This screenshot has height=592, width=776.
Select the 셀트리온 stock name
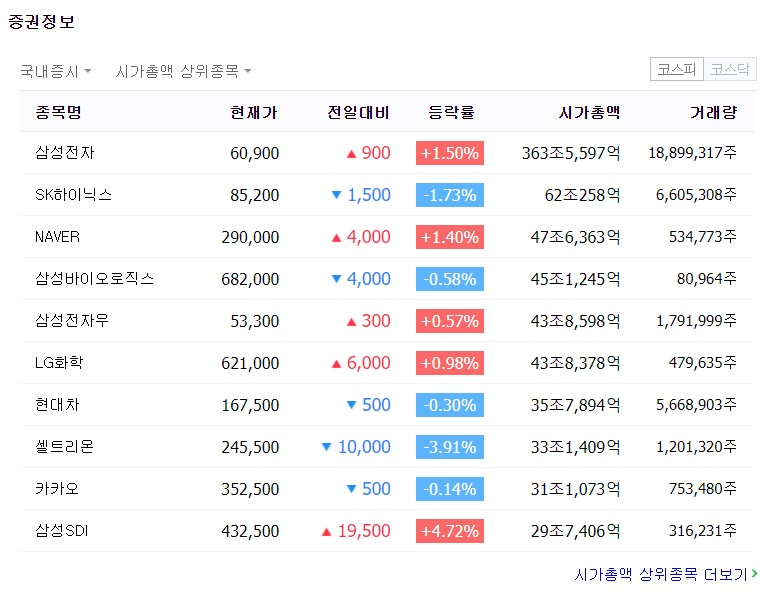(64, 446)
